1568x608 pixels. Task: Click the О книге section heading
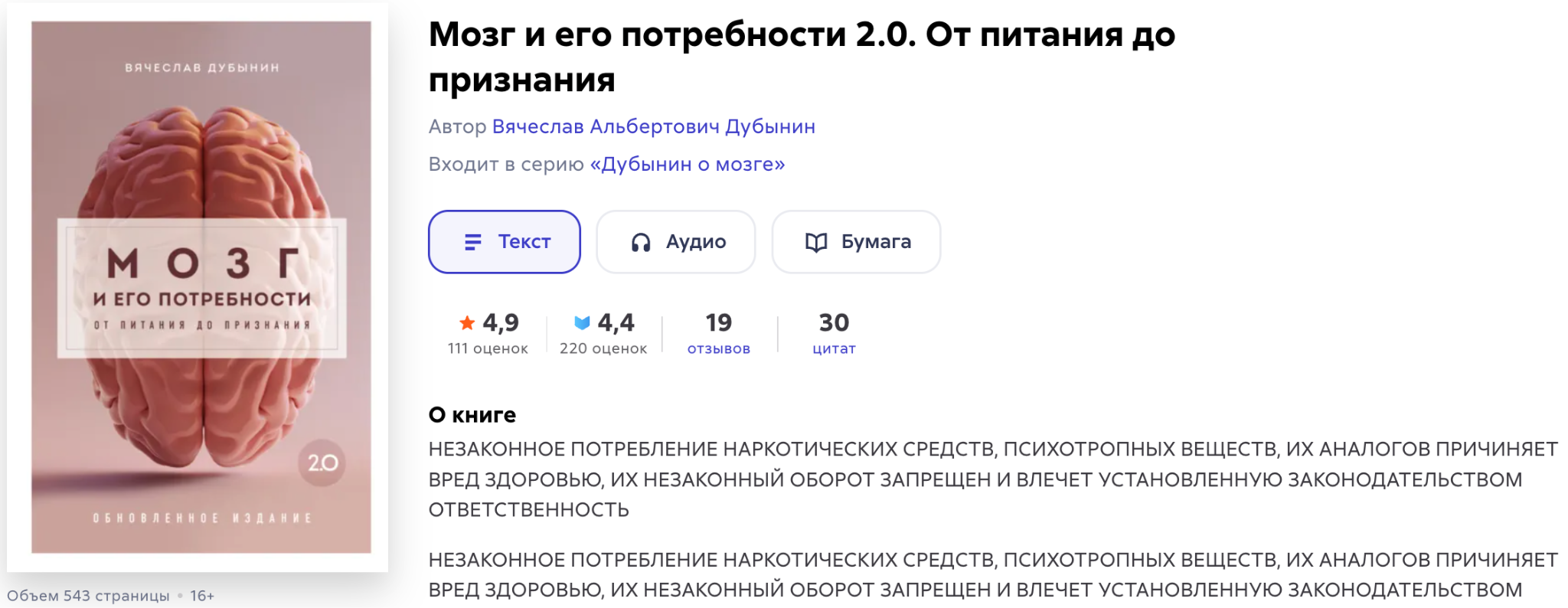point(472,414)
